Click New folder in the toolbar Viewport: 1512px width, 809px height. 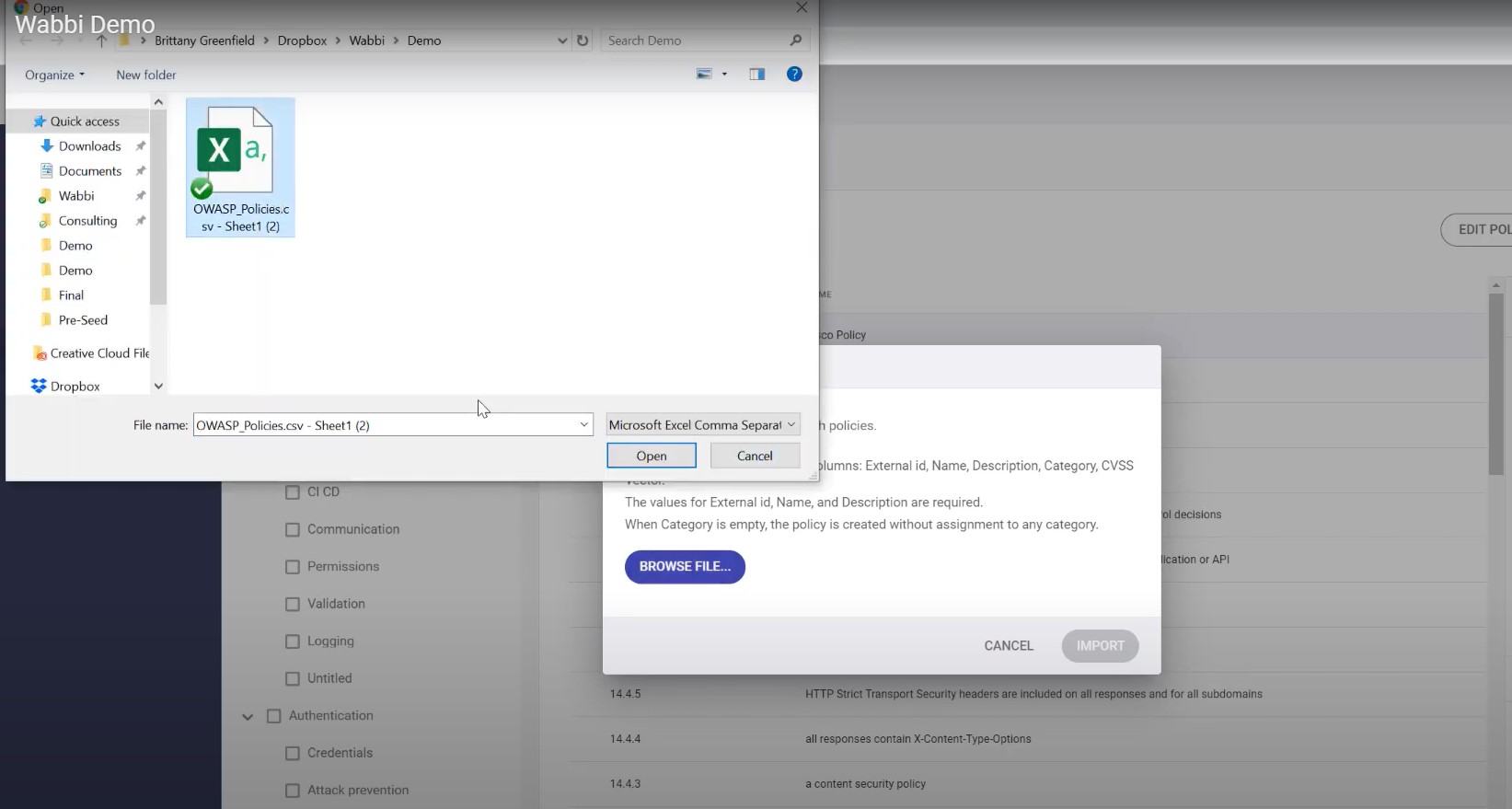pos(145,75)
